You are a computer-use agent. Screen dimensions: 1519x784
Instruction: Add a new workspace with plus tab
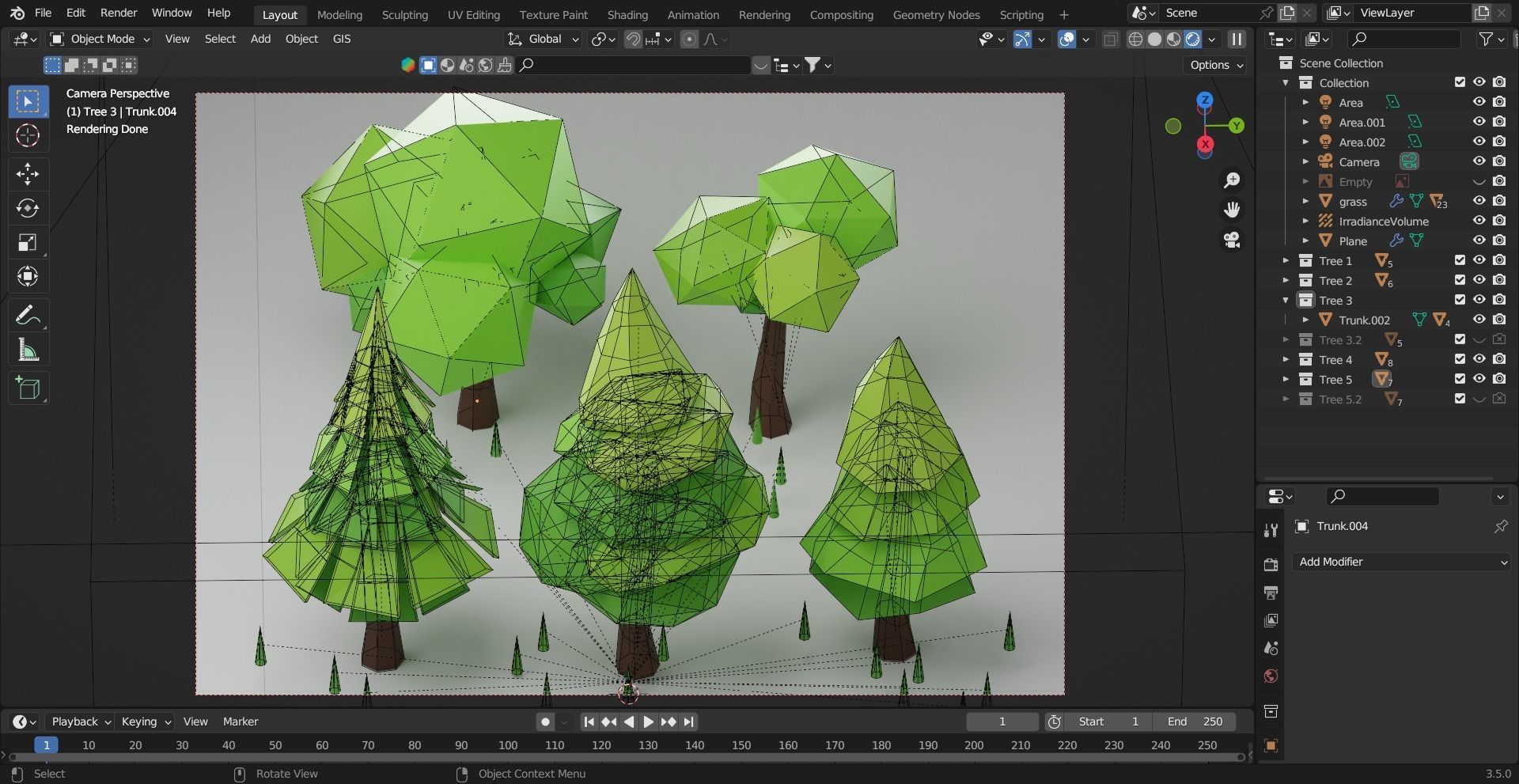click(x=1063, y=14)
